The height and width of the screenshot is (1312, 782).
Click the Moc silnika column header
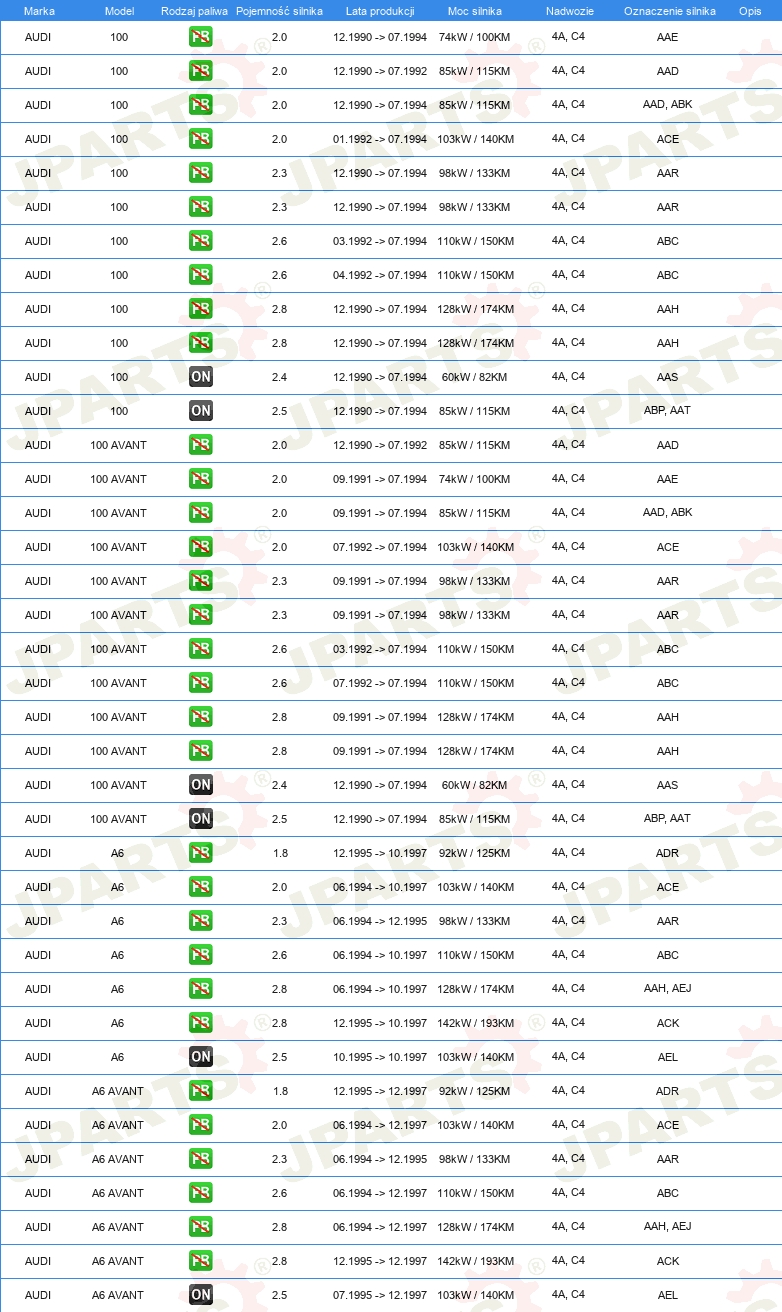click(x=475, y=11)
